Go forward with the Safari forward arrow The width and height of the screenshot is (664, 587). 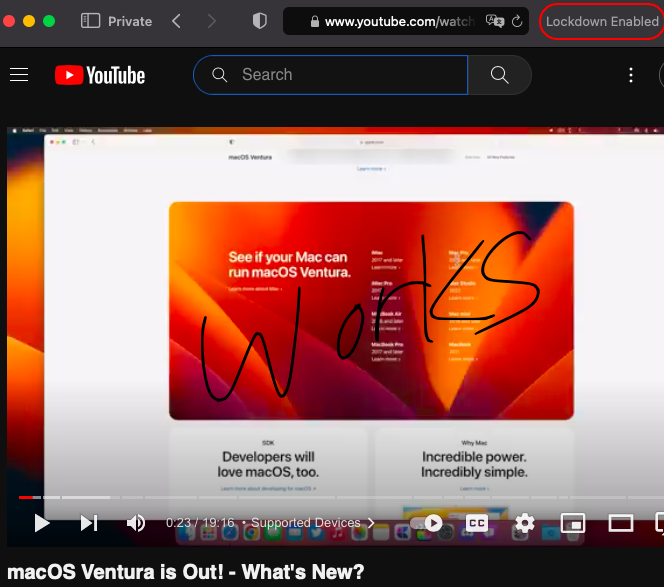pyautogui.click(x=212, y=21)
